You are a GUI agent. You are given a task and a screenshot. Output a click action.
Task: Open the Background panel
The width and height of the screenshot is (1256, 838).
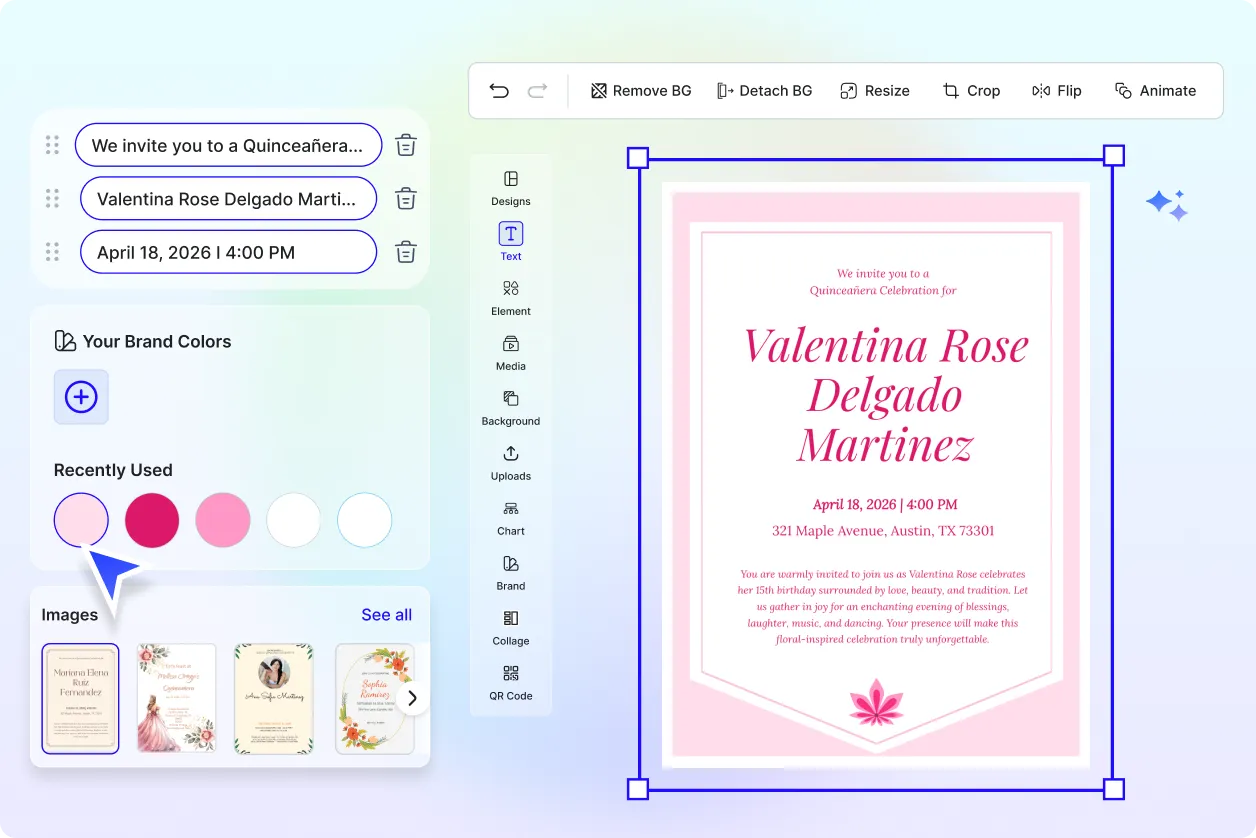510,408
